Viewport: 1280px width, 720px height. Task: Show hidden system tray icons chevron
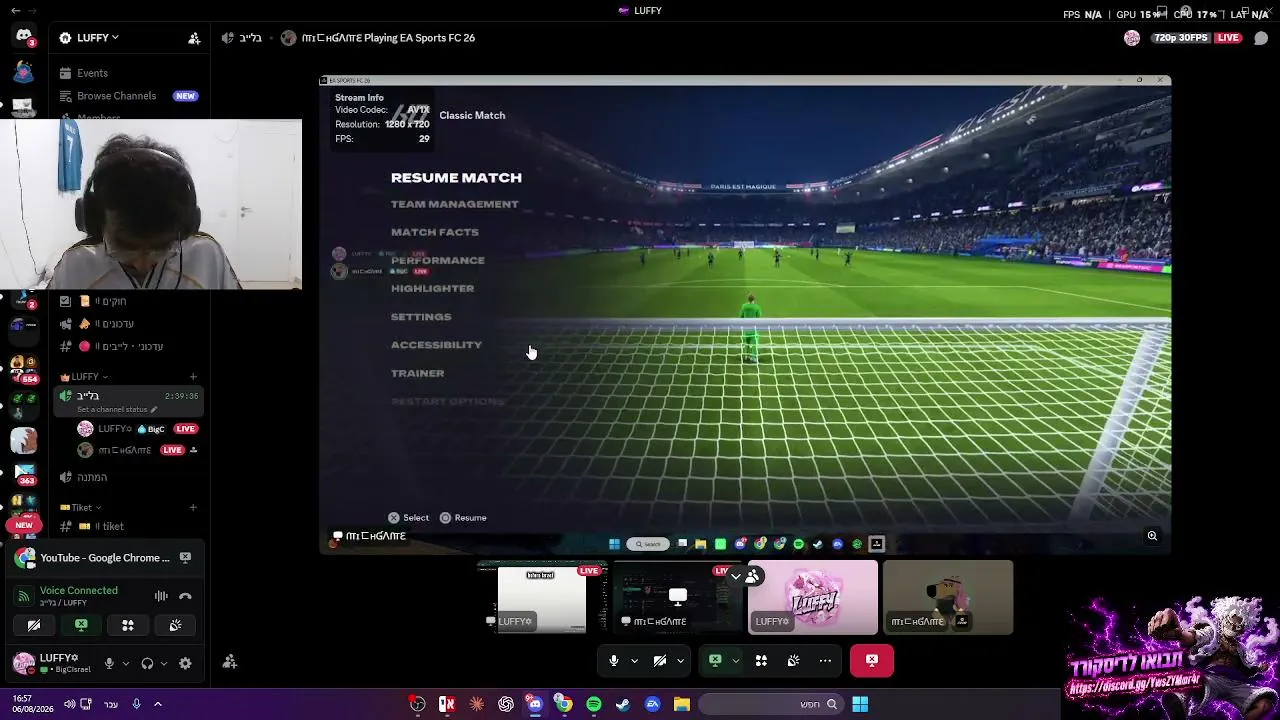click(157, 704)
